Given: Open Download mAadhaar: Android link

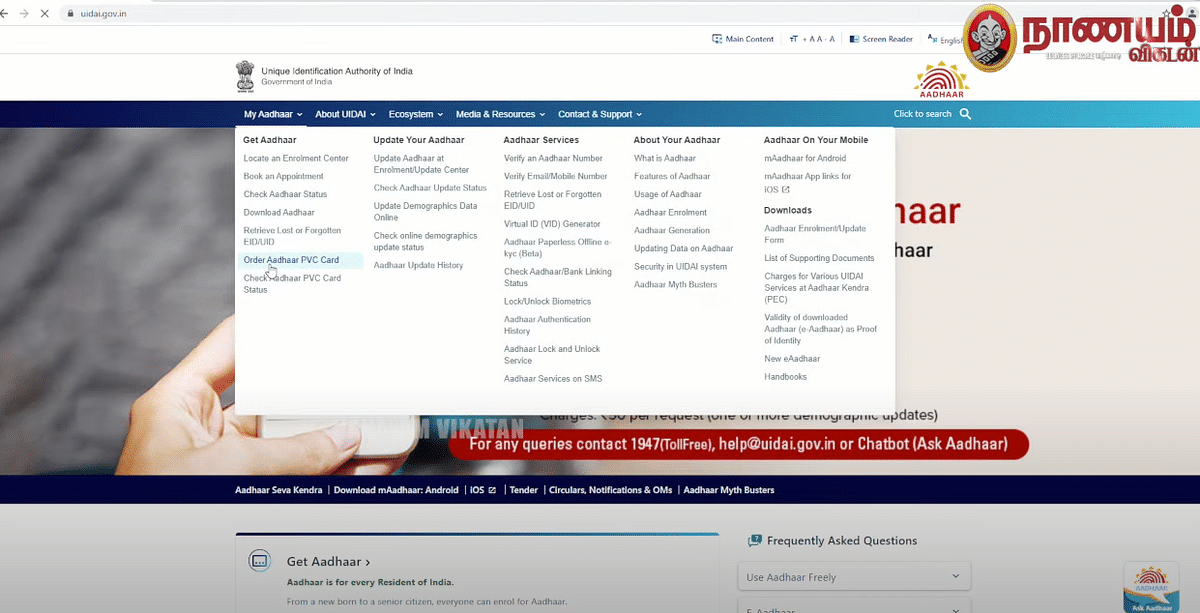Looking at the screenshot, I should click(x=396, y=490).
